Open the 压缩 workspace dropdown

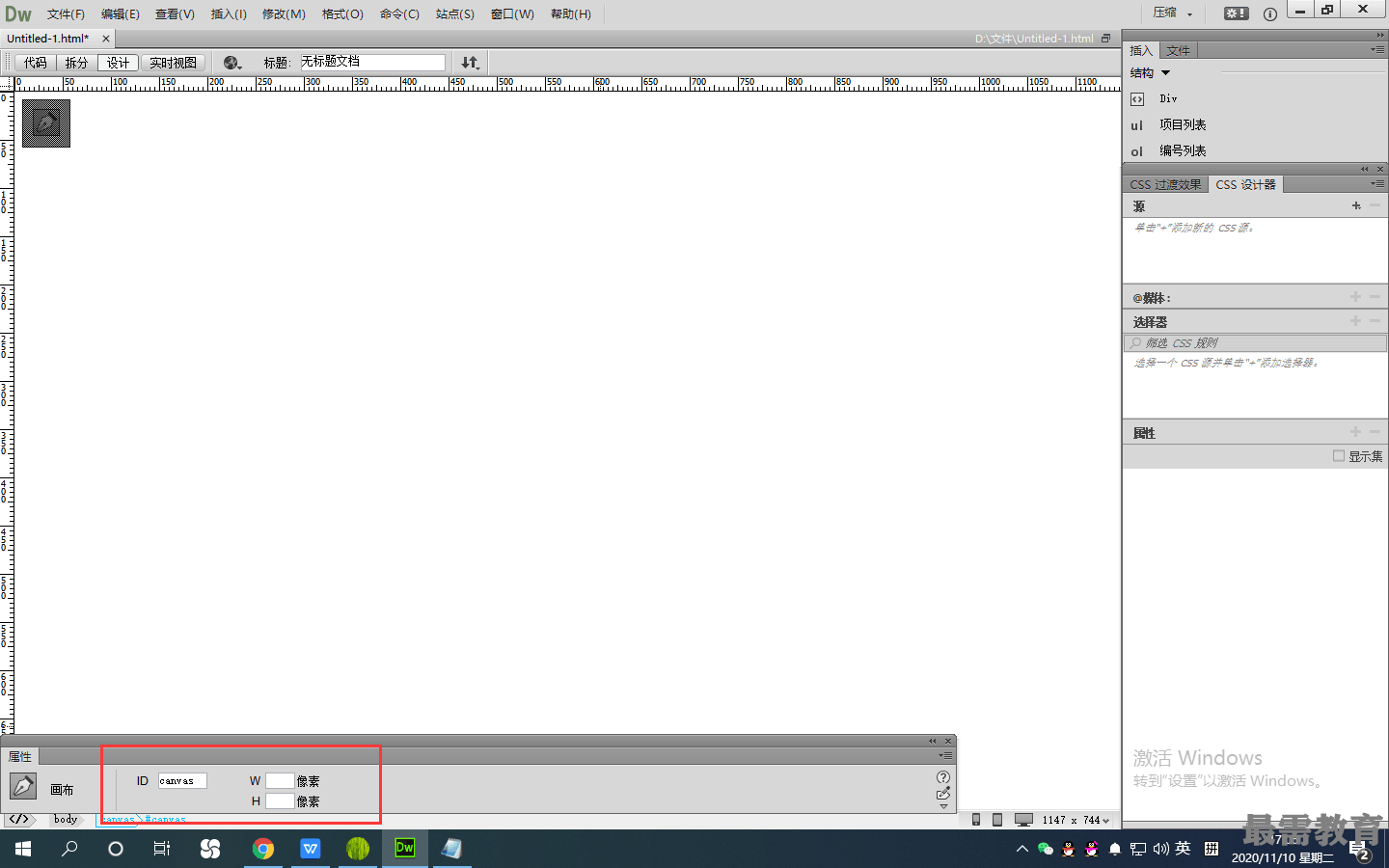1173,14
